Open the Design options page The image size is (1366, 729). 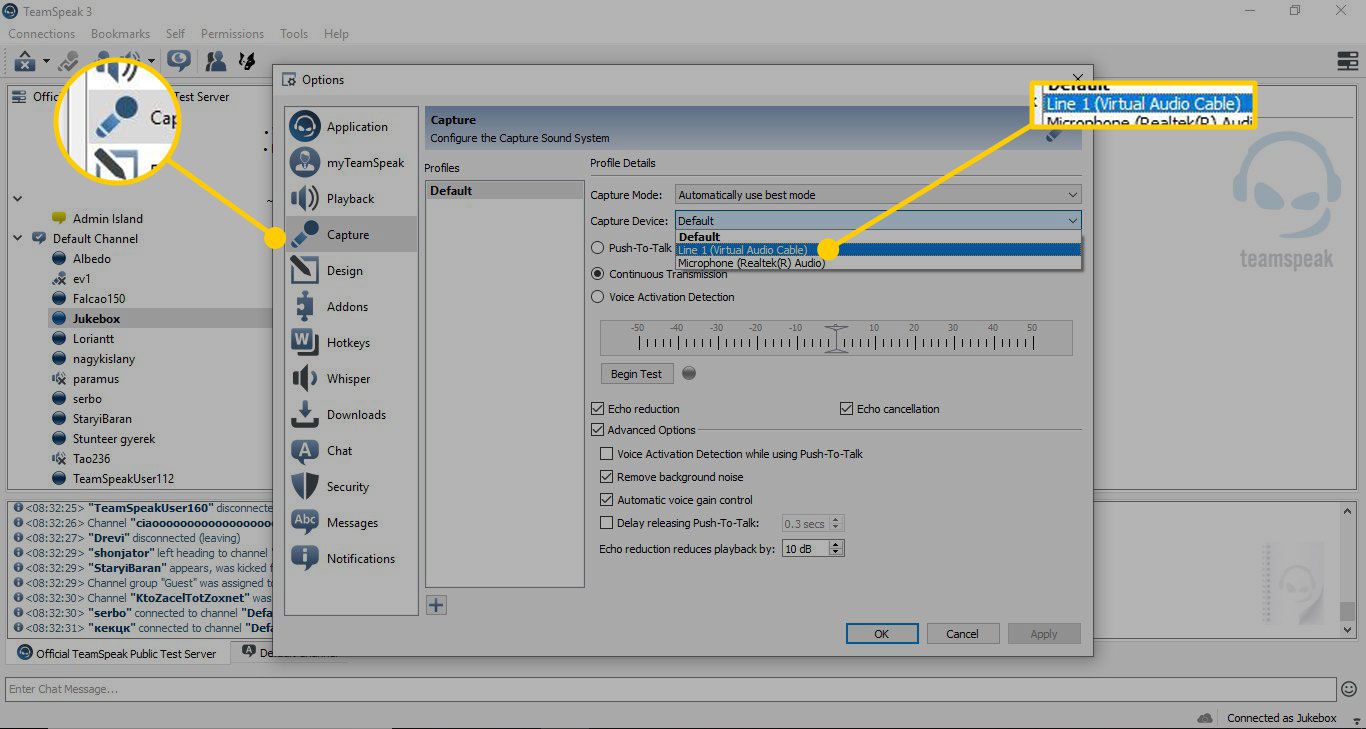point(351,271)
